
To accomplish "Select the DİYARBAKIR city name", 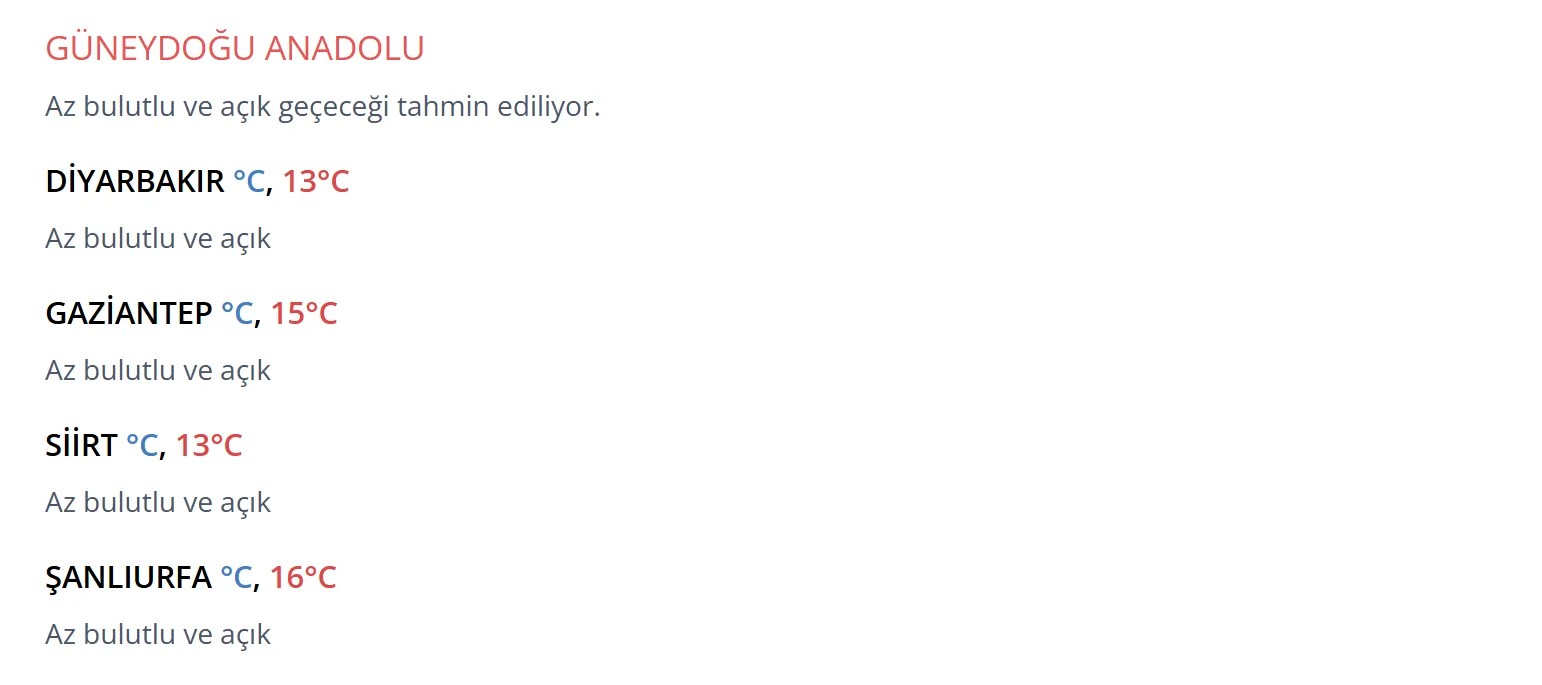I will 135,182.
